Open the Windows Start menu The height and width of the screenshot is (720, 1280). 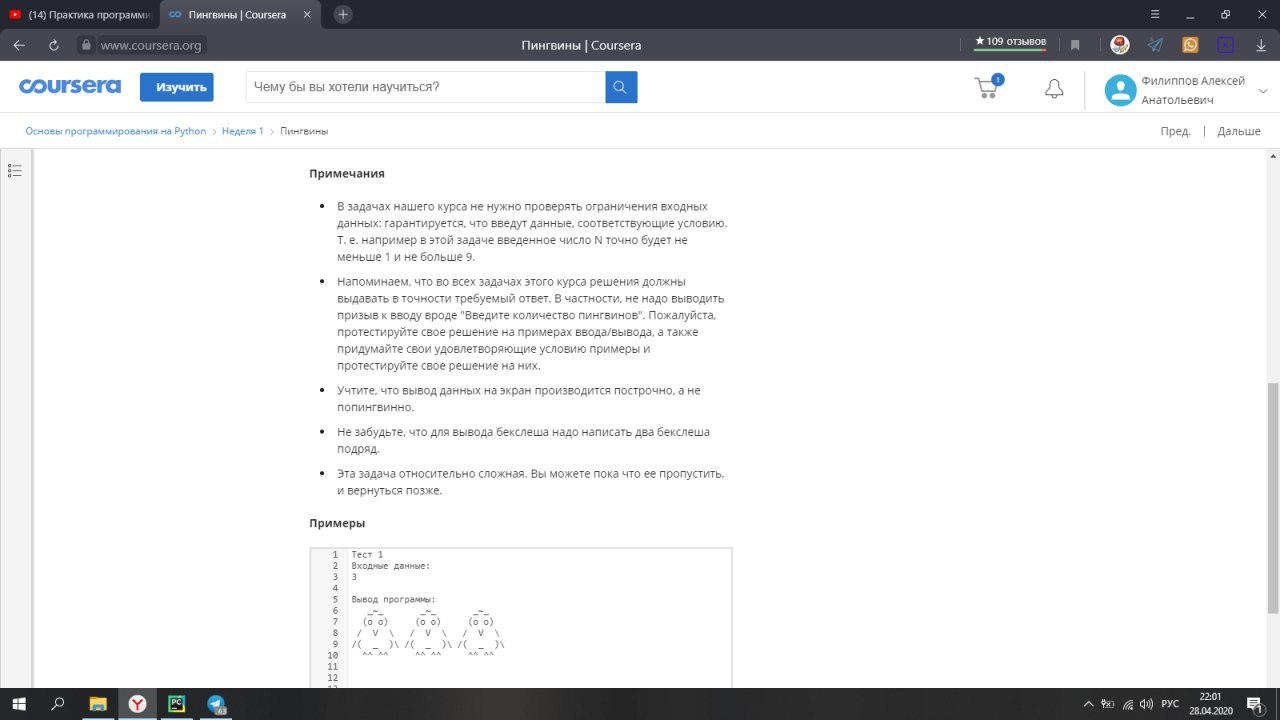19,704
